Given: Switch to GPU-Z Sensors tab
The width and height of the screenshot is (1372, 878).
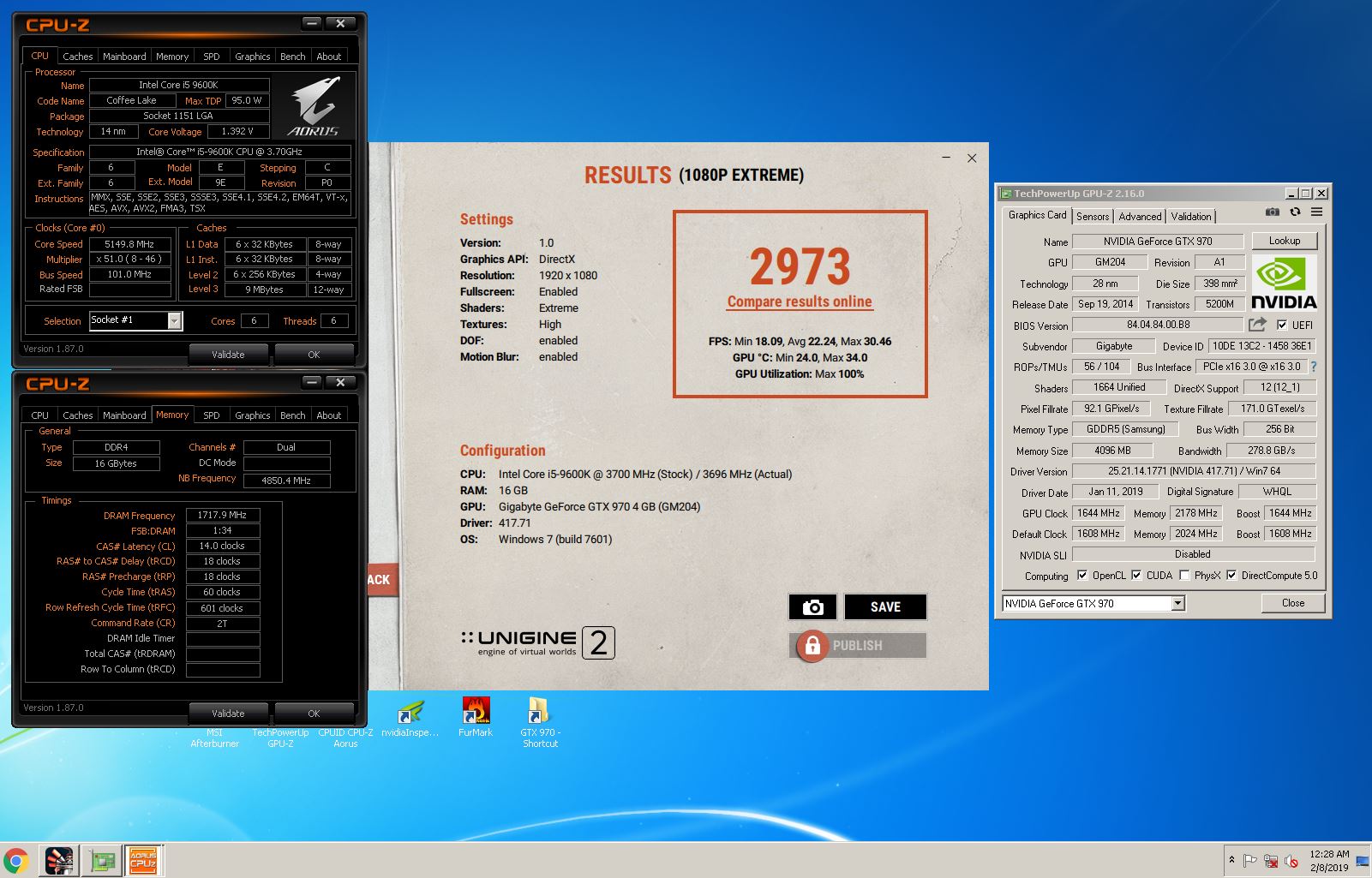Looking at the screenshot, I should [x=1093, y=217].
